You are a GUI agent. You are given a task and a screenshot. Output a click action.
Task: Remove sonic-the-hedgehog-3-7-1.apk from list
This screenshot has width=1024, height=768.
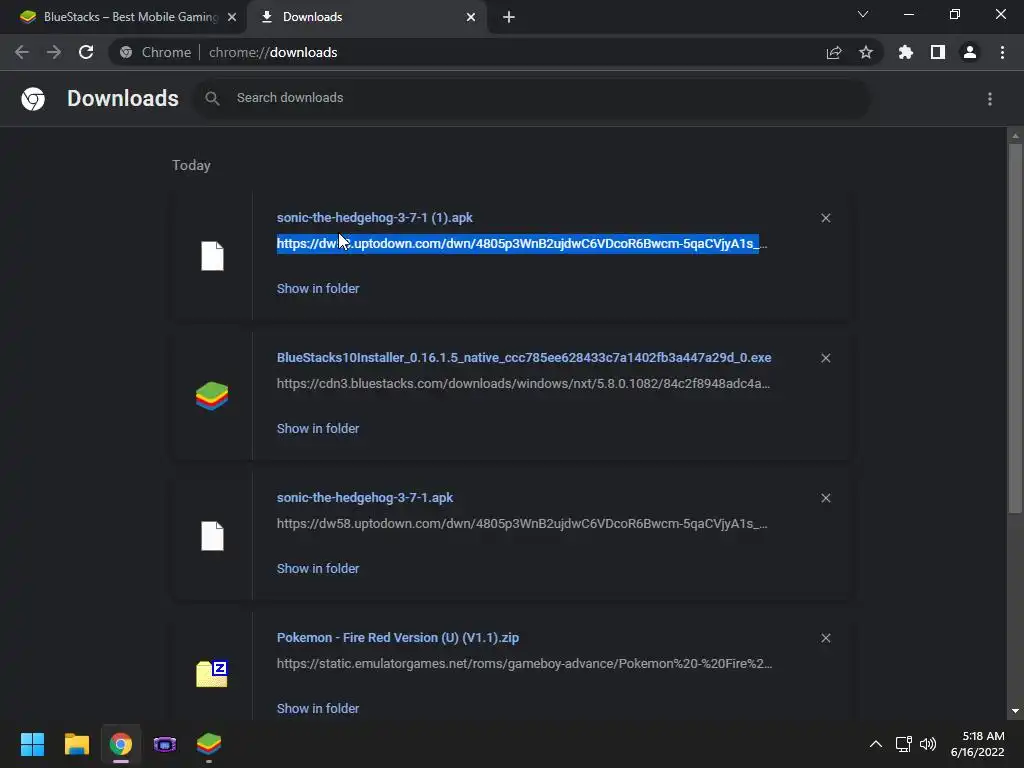click(825, 498)
